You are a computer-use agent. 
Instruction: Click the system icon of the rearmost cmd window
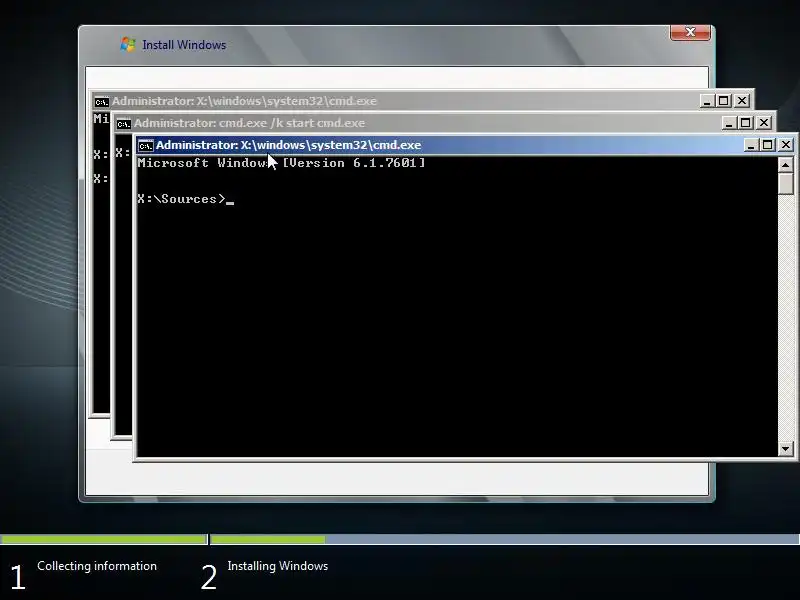102,102
